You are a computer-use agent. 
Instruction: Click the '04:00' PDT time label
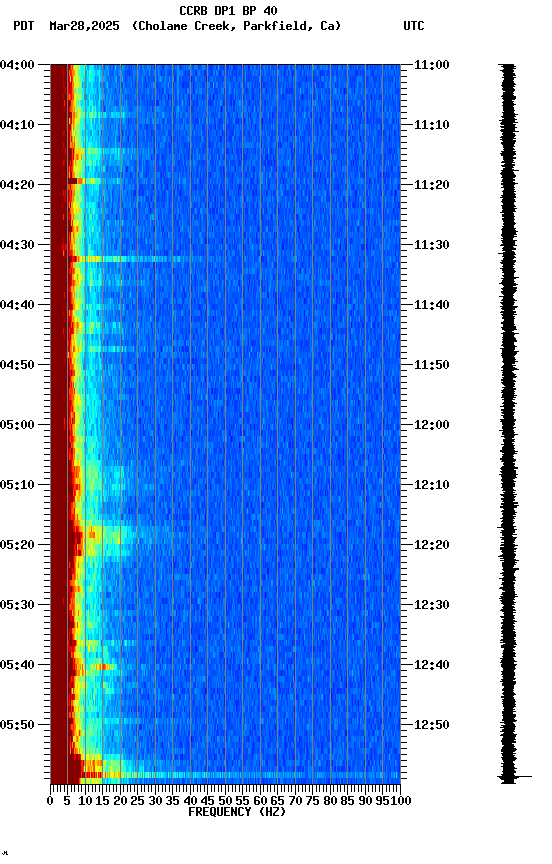click(x=17, y=65)
